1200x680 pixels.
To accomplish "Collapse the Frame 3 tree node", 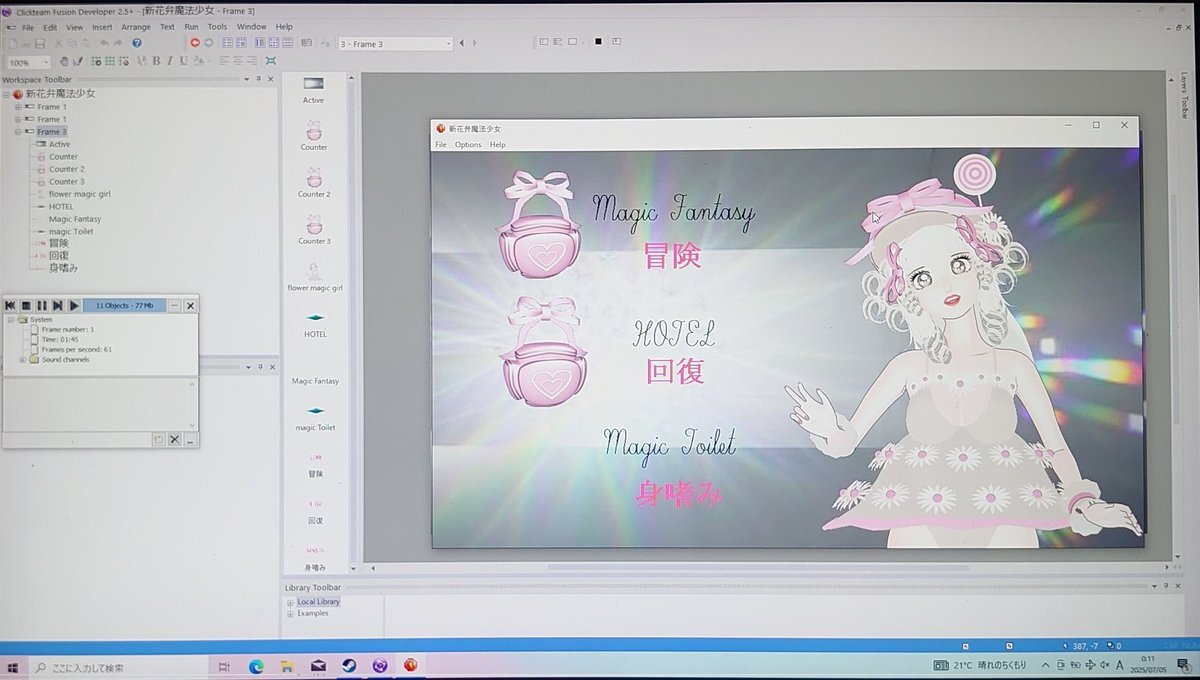I will (18, 132).
